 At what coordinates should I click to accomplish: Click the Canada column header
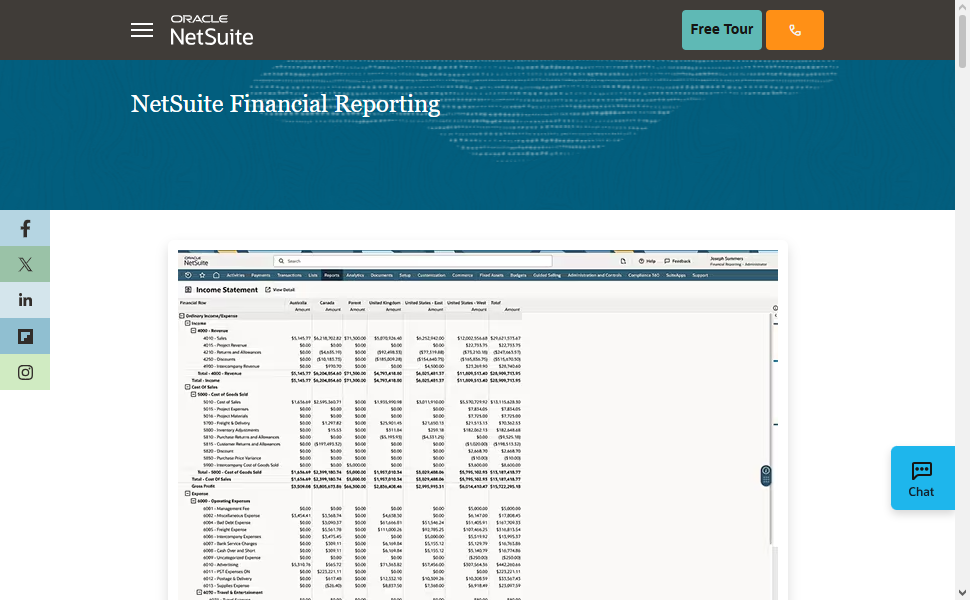[x=327, y=302]
